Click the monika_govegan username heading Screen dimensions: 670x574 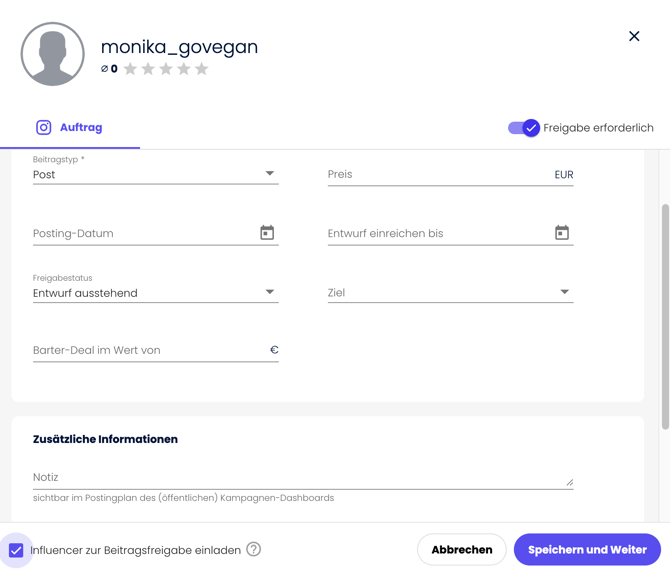click(179, 47)
